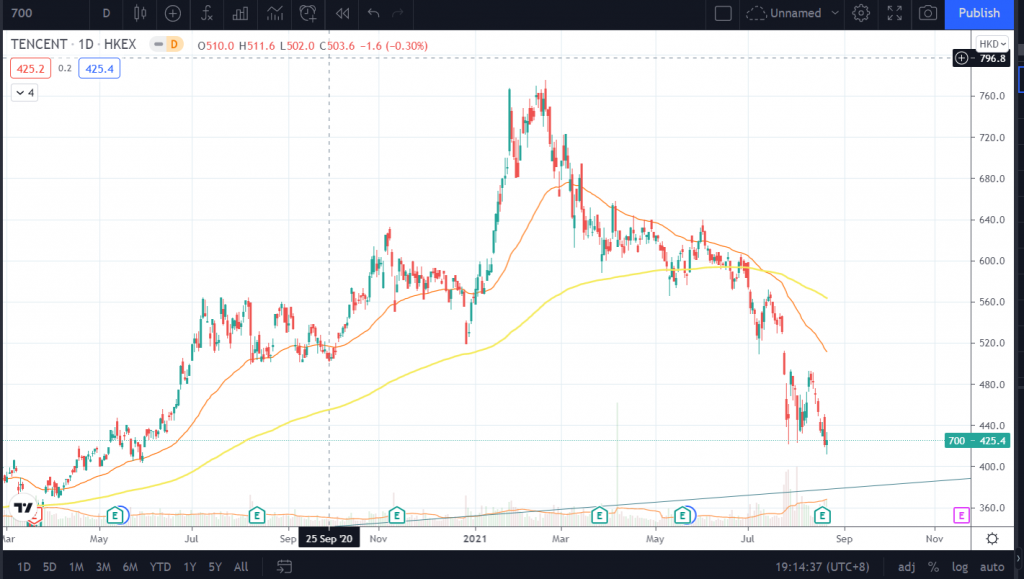1024x579 pixels.
Task: Open financials bar chart icon
Action: [x=241, y=13]
